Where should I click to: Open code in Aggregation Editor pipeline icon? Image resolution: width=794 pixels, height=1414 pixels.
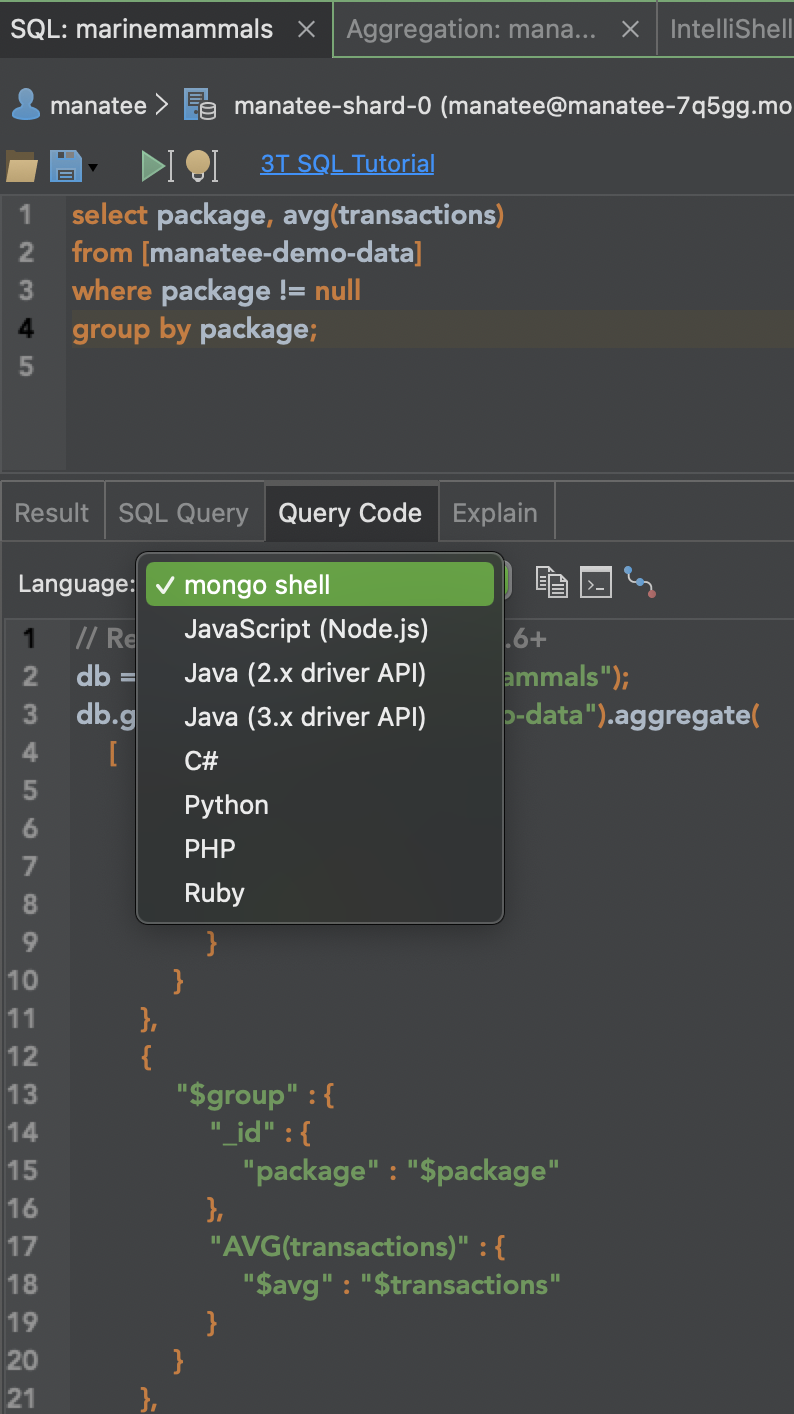pos(640,582)
